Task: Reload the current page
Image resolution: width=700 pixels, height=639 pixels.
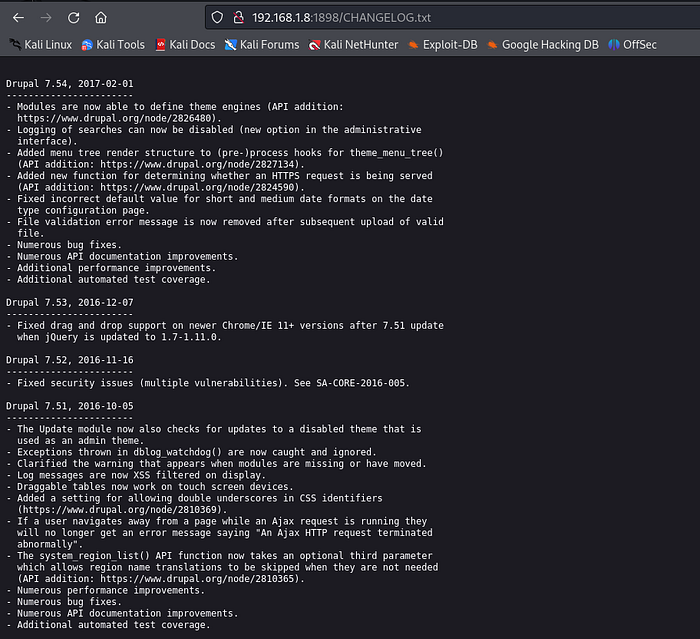Action: [73, 18]
